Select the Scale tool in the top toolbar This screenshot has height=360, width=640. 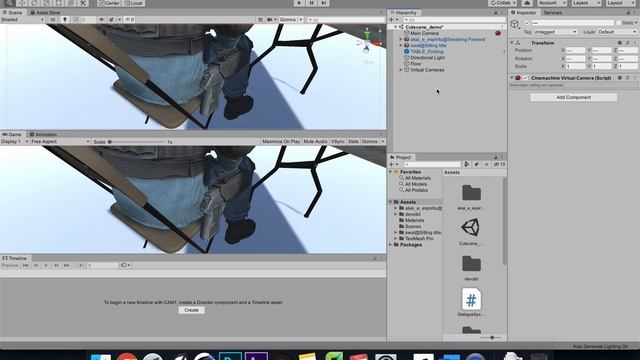[47, 3]
